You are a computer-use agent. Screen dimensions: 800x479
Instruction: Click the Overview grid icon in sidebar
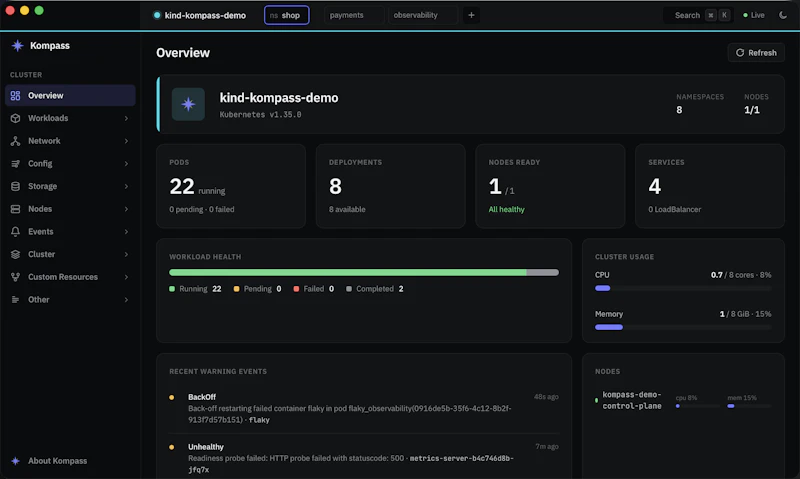15,95
